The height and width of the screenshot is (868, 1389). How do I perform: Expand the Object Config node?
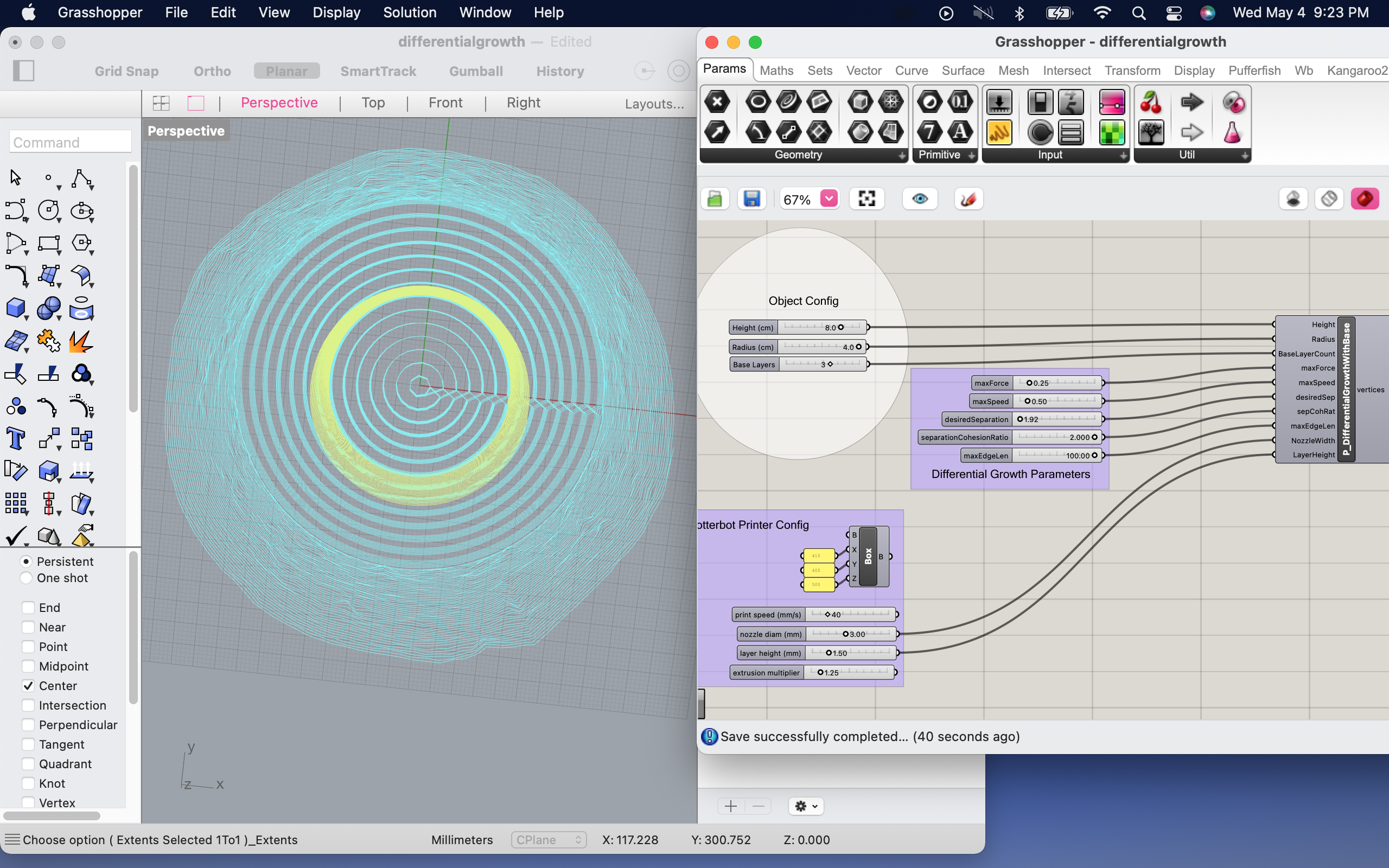click(803, 300)
